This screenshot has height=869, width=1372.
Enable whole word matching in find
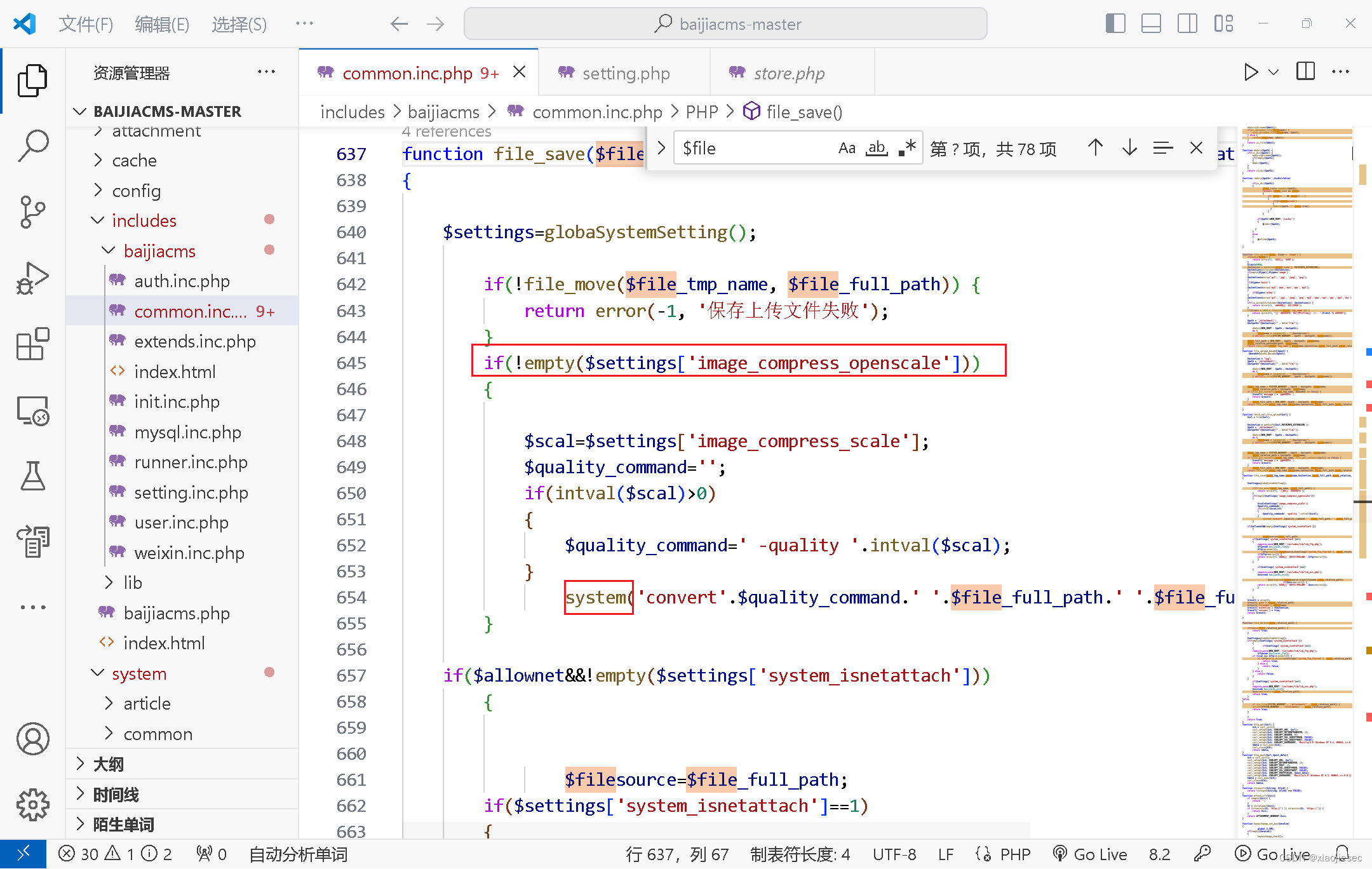pos(877,147)
